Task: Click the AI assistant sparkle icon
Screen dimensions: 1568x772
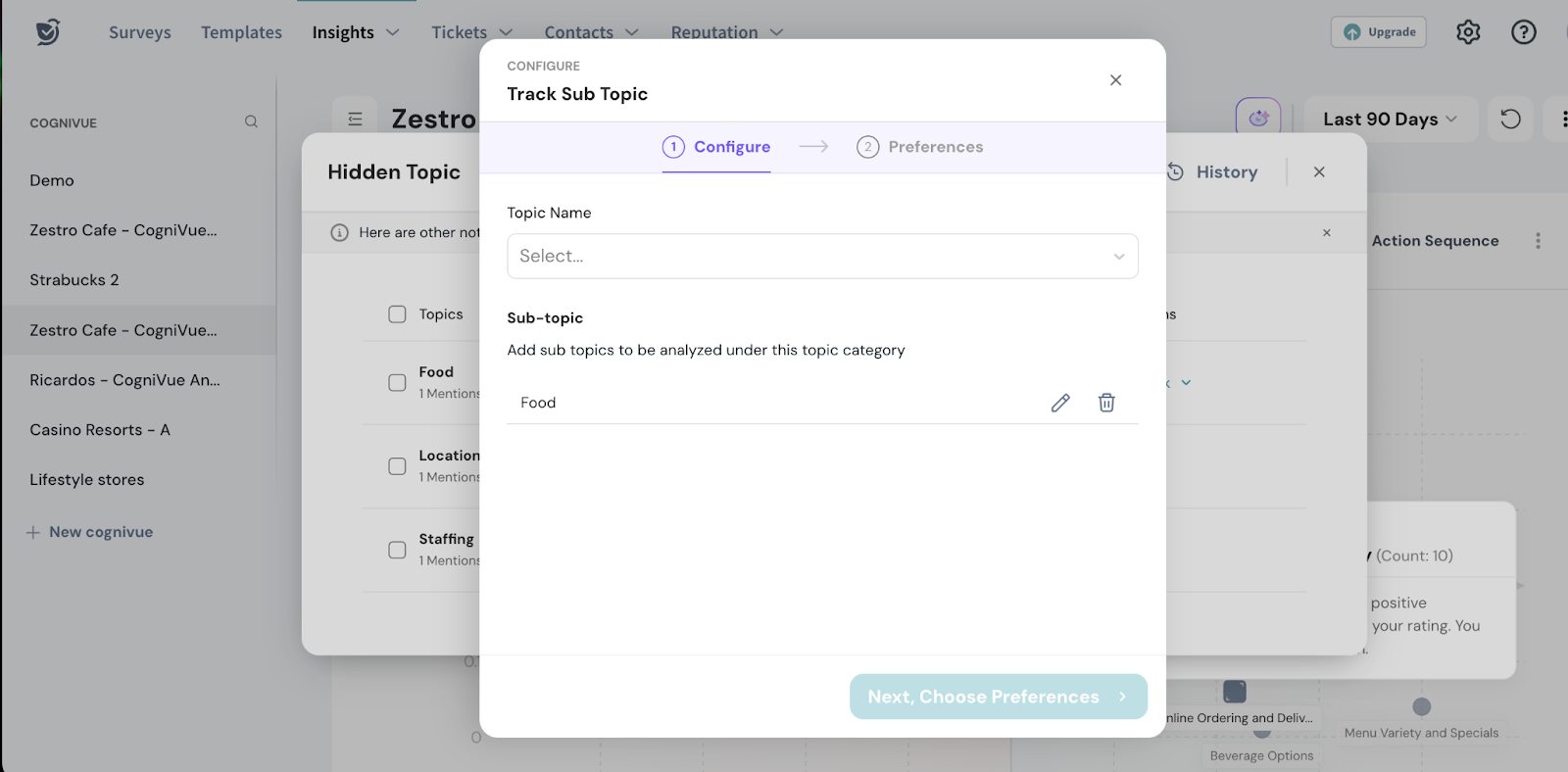Action: 1258,119
